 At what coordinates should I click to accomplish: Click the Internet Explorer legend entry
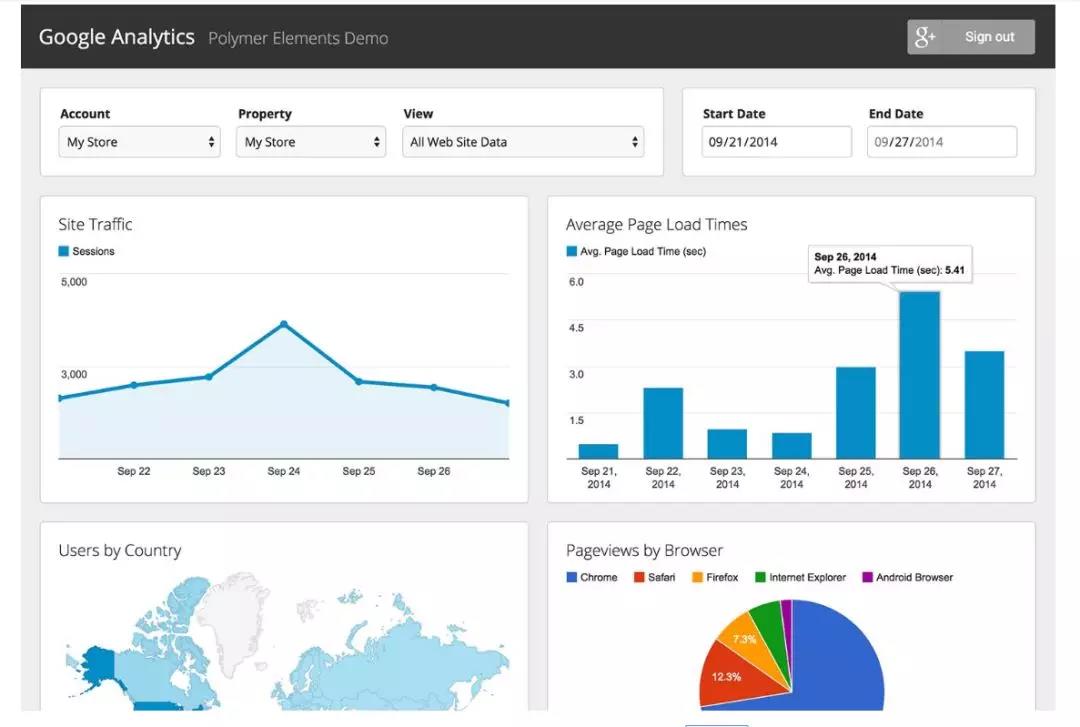click(x=800, y=578)
